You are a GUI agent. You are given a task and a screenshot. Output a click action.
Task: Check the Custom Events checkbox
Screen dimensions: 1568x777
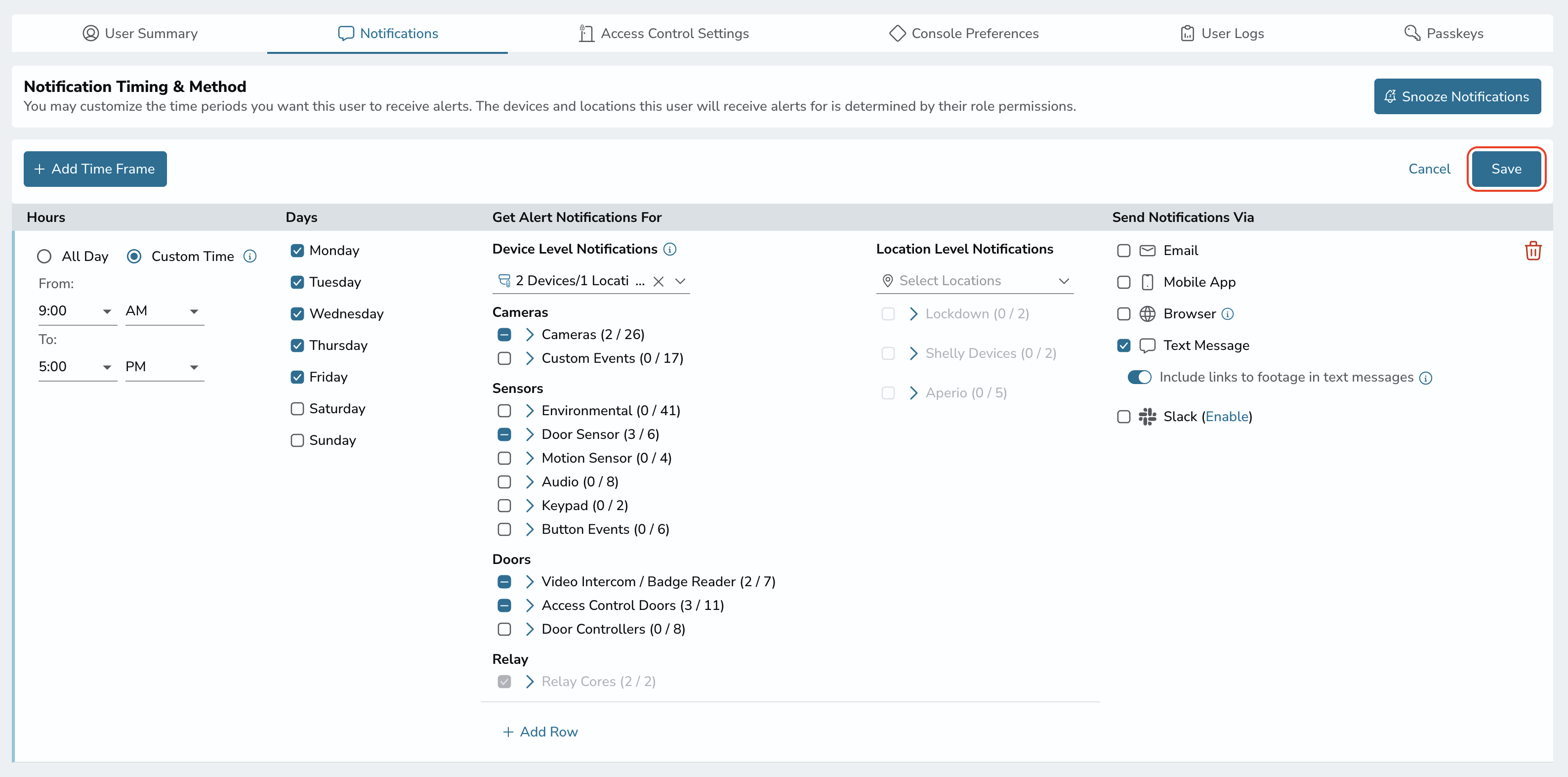(504, 358)
